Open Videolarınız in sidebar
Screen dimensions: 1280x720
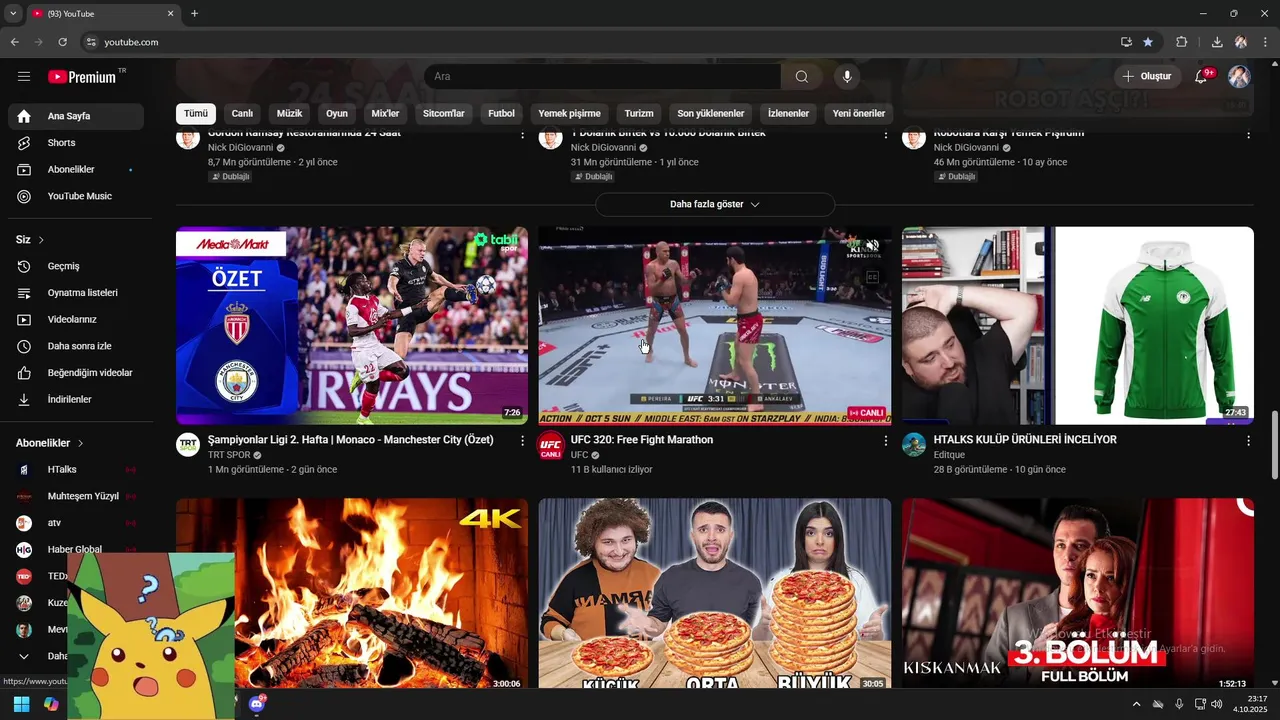click(x=76, y=320)
